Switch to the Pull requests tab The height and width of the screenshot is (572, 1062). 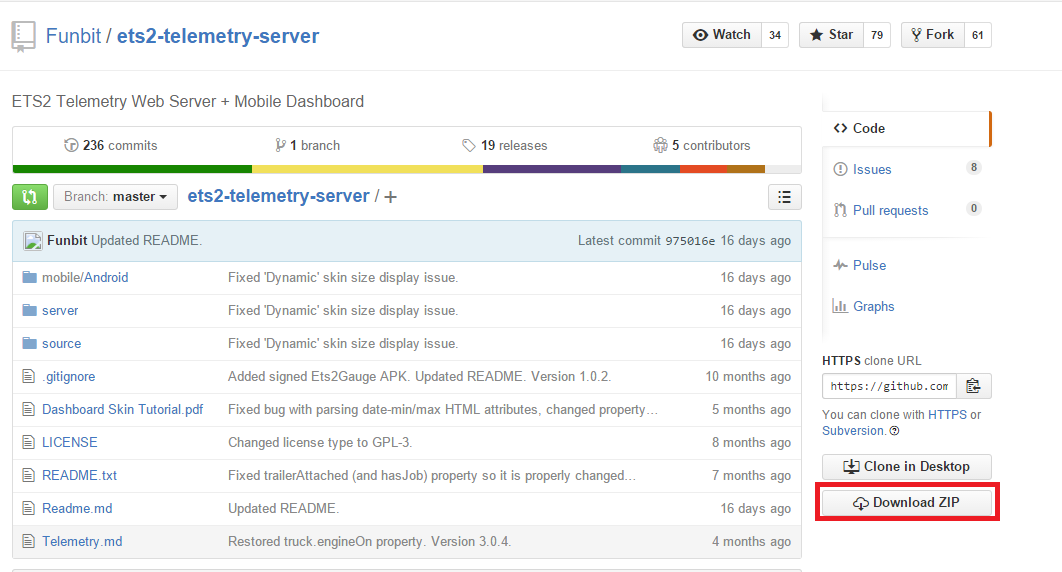tap(890, 210)
